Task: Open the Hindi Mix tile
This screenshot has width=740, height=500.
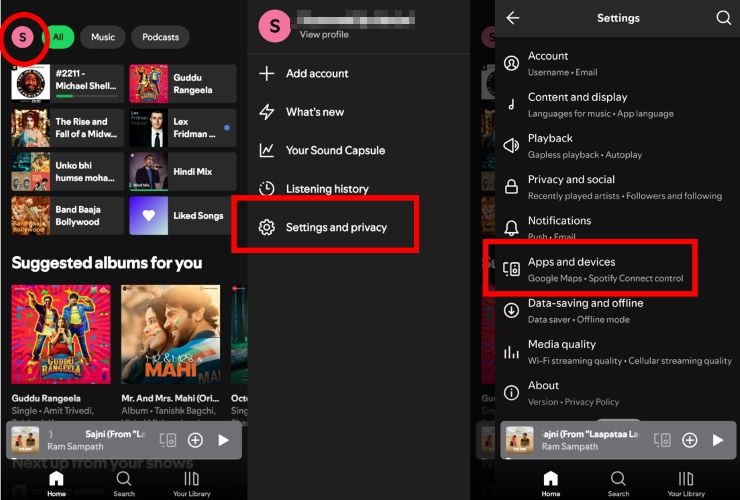Action: click(x=183, y=171)
